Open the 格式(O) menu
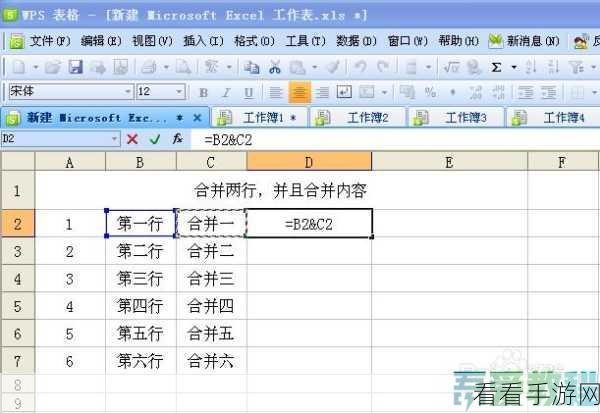 click(x=254, y=41)
